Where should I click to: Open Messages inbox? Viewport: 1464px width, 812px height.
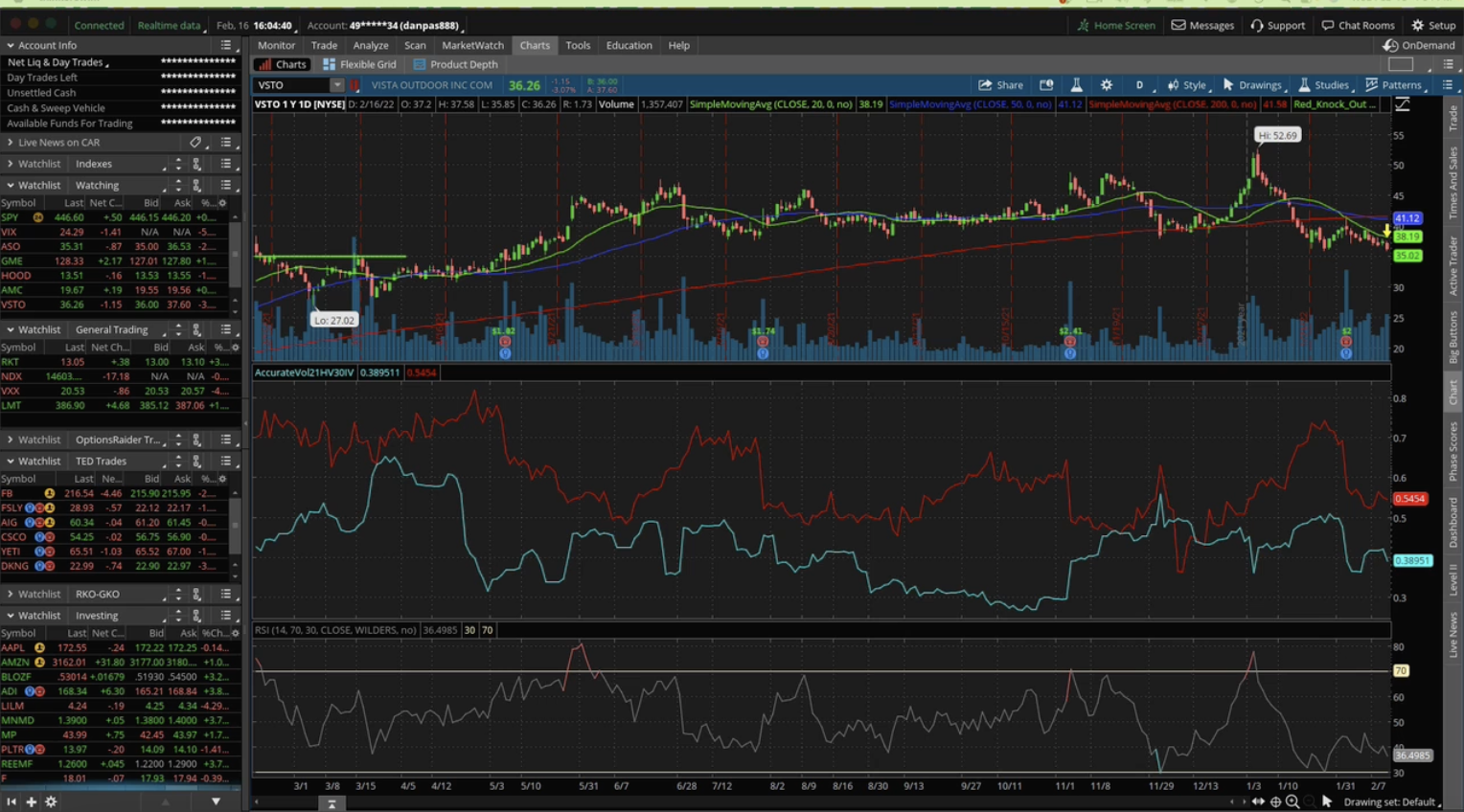[1203, 25]
